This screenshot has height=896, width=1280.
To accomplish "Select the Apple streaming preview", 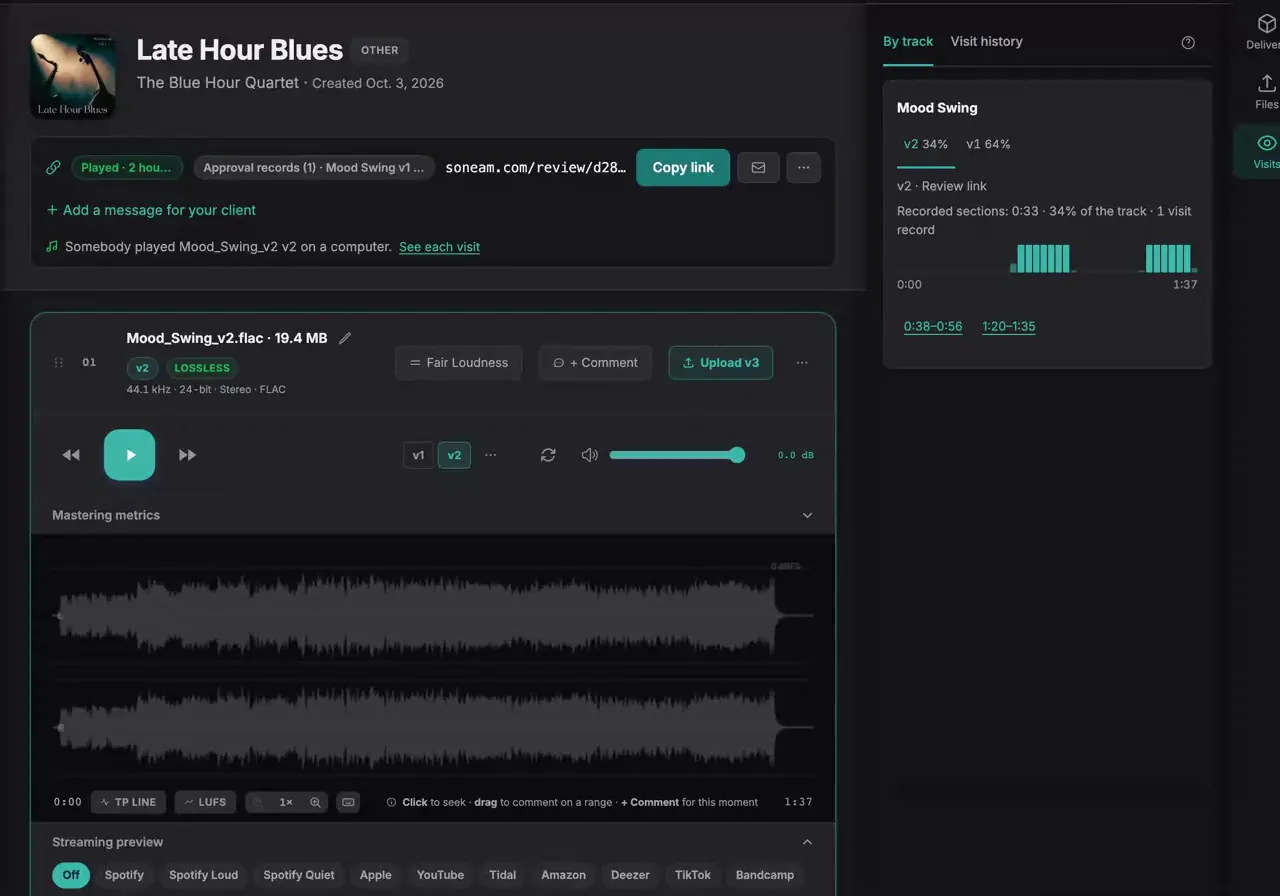I will click(x=376, y=875).
